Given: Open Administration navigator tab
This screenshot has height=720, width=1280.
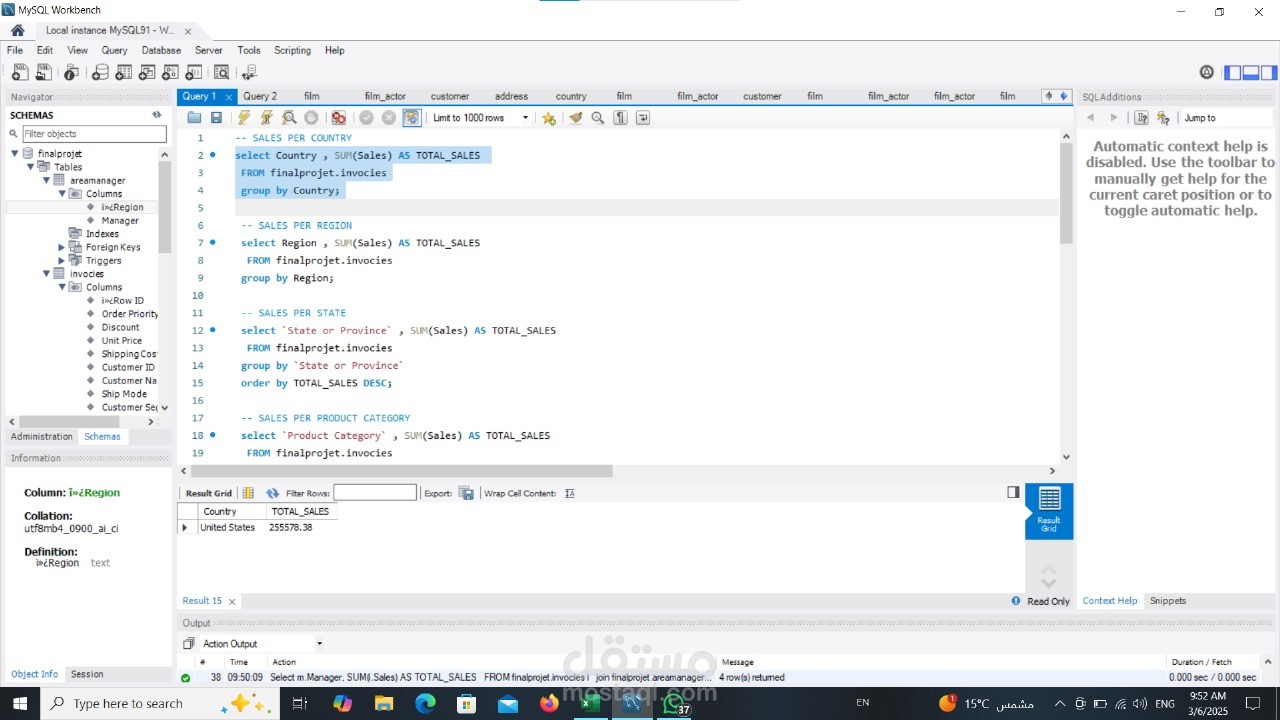Looking at the screenshot, I should (x=42, y=437).
